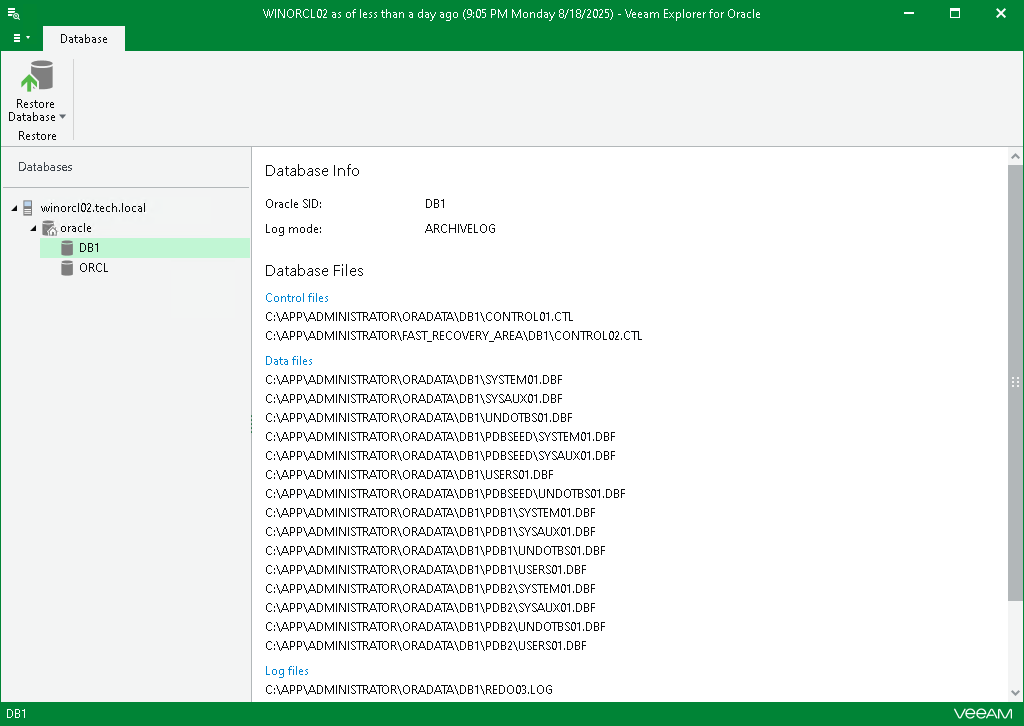
Task: Open the main hamburger menu
Action: 20,38
